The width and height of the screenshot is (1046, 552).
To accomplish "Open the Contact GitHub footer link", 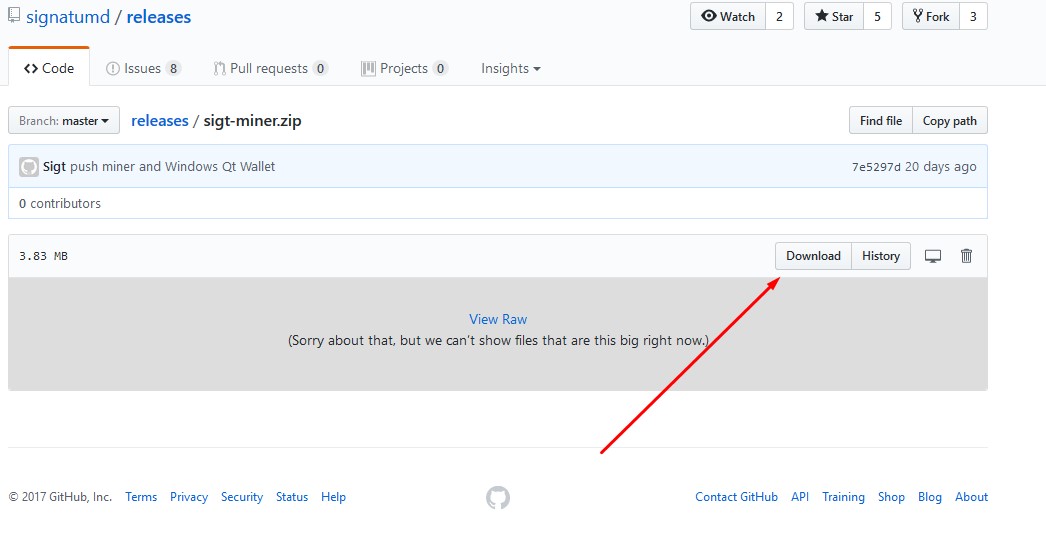I will pyautogui.click(x=736, y=497).
